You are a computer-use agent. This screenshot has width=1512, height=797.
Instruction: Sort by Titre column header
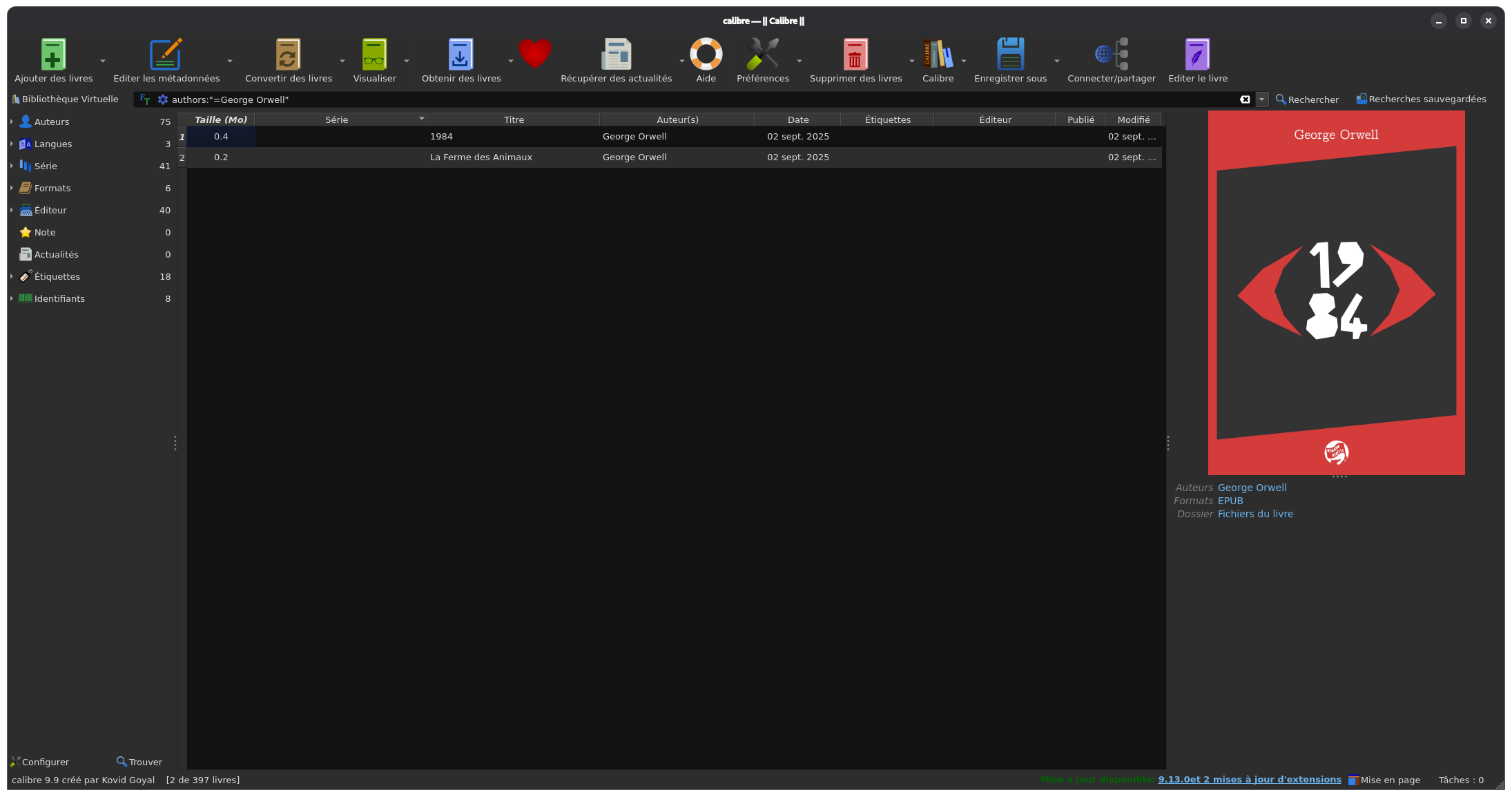pos(514,119)
